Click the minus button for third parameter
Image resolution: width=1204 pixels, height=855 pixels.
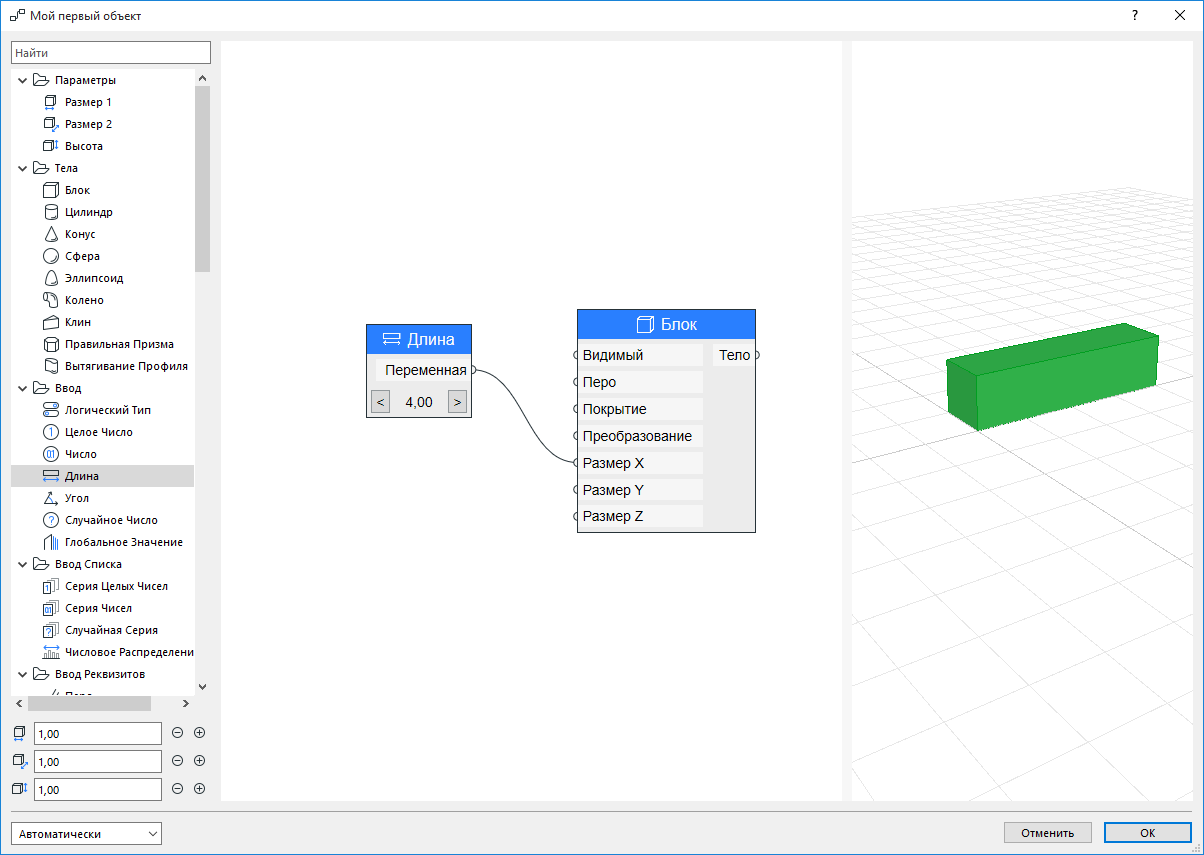[x=178, y=789]
